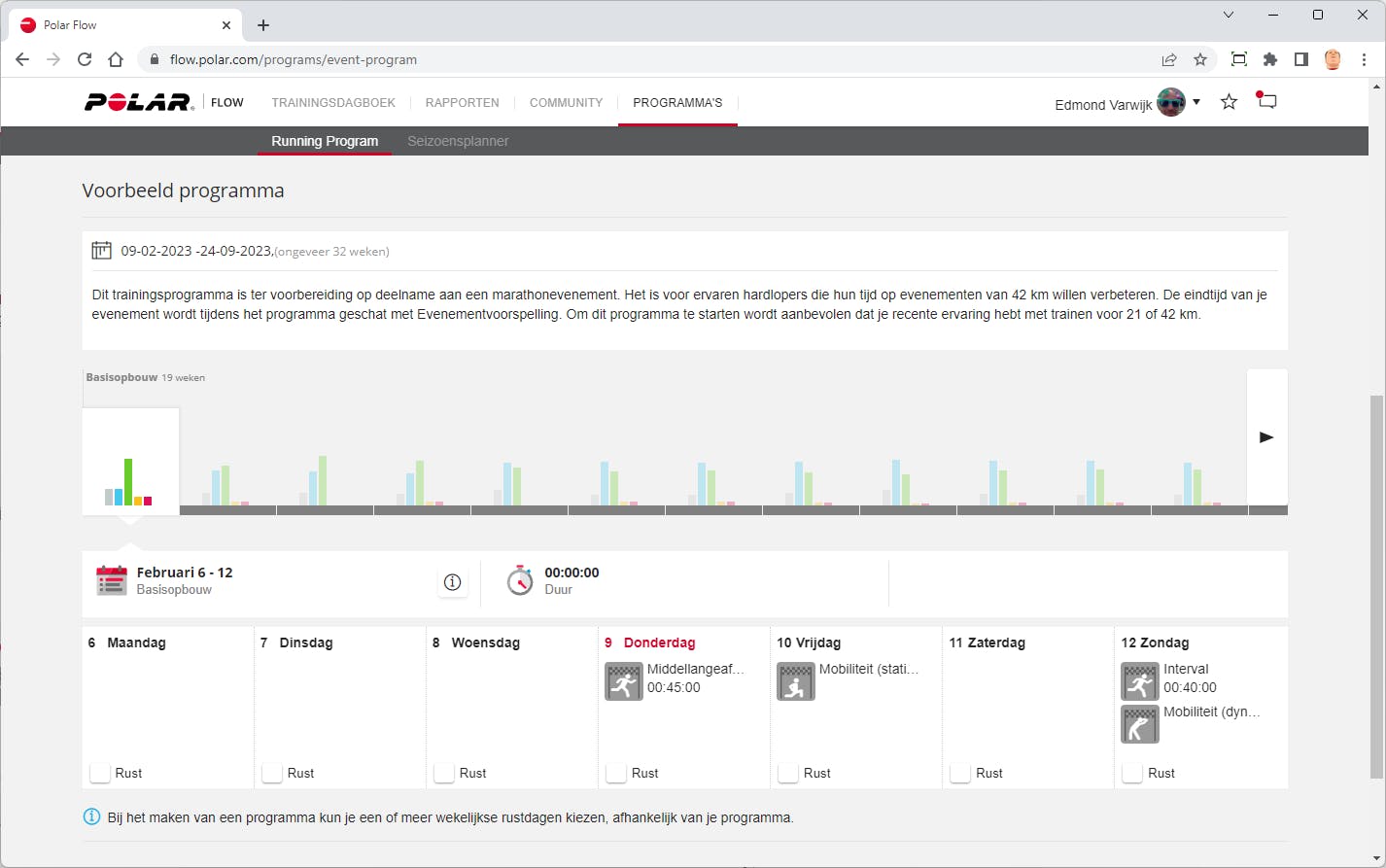Screen dimensions: 1386x868
Task: Open the Rapporten menu
Action: (463, 102)
